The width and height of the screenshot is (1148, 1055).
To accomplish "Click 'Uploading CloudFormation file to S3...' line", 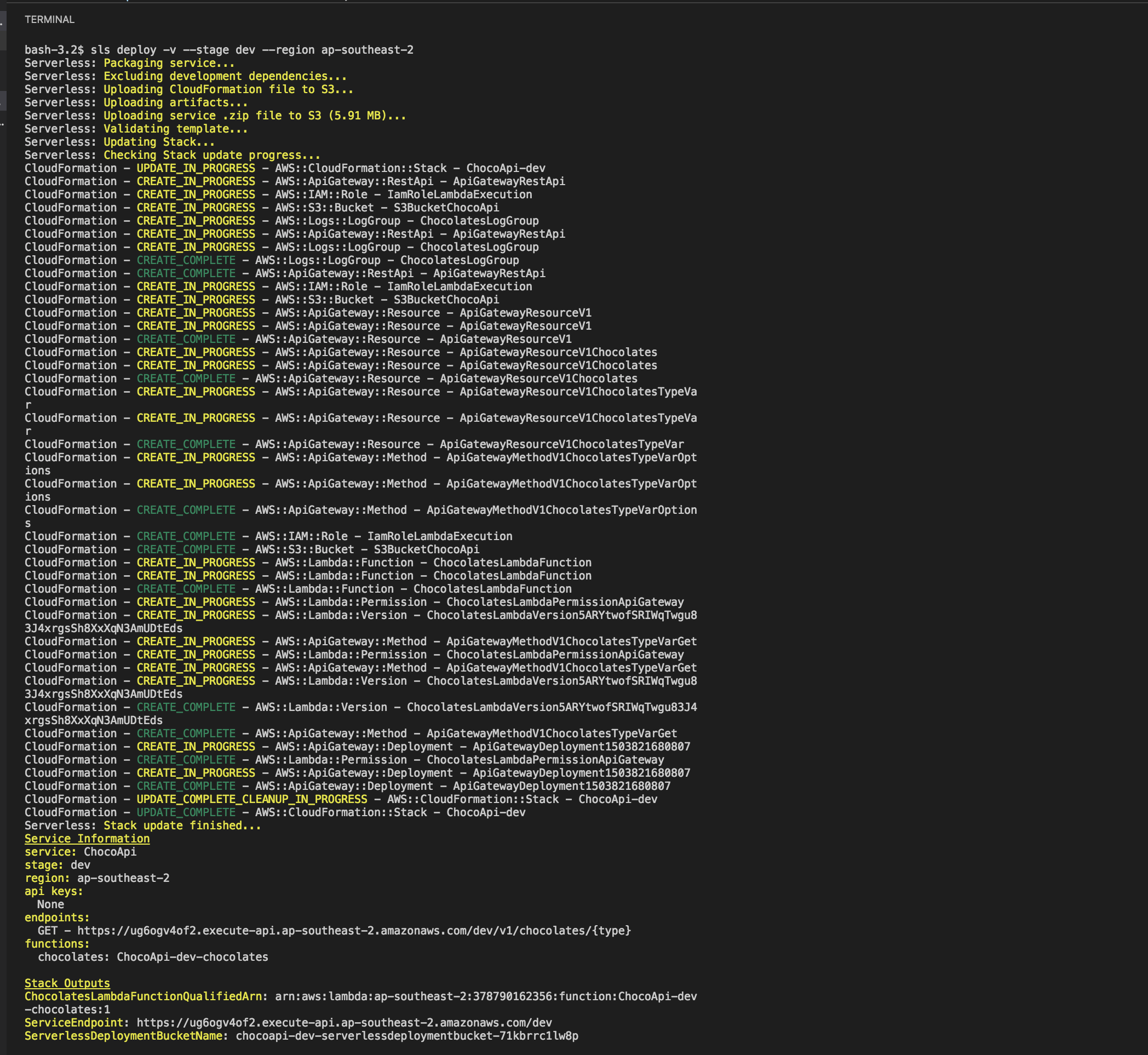I will click(189, 89).
